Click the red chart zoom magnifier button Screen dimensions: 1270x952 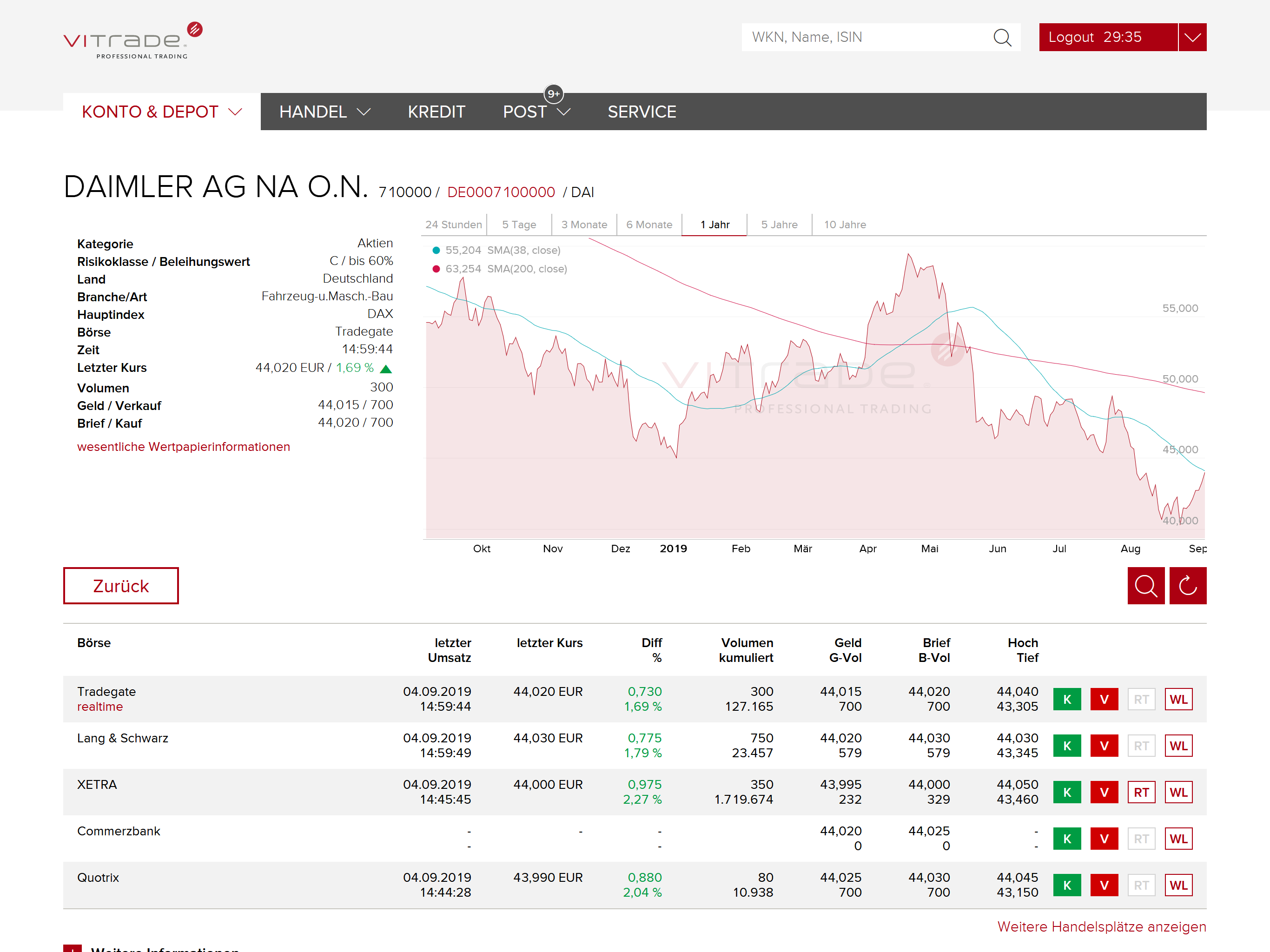1145,586
